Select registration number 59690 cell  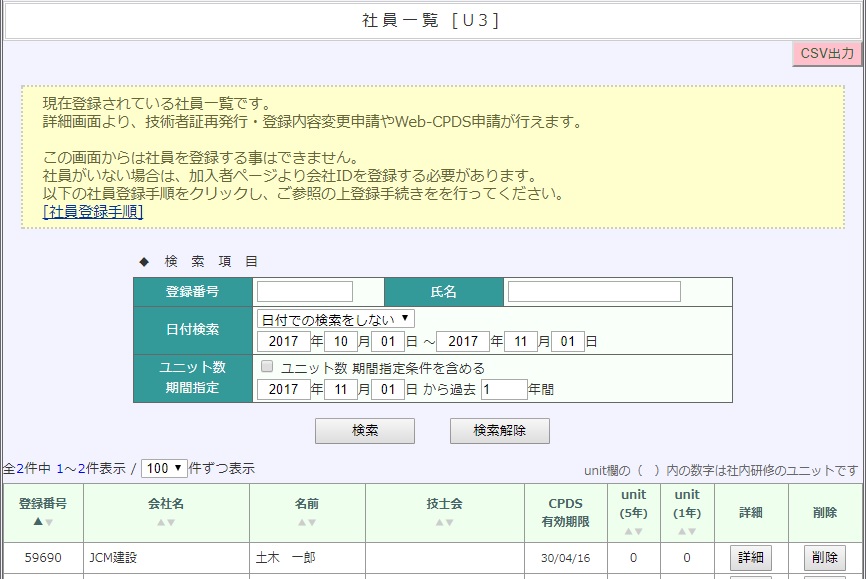tap(43, 558)
